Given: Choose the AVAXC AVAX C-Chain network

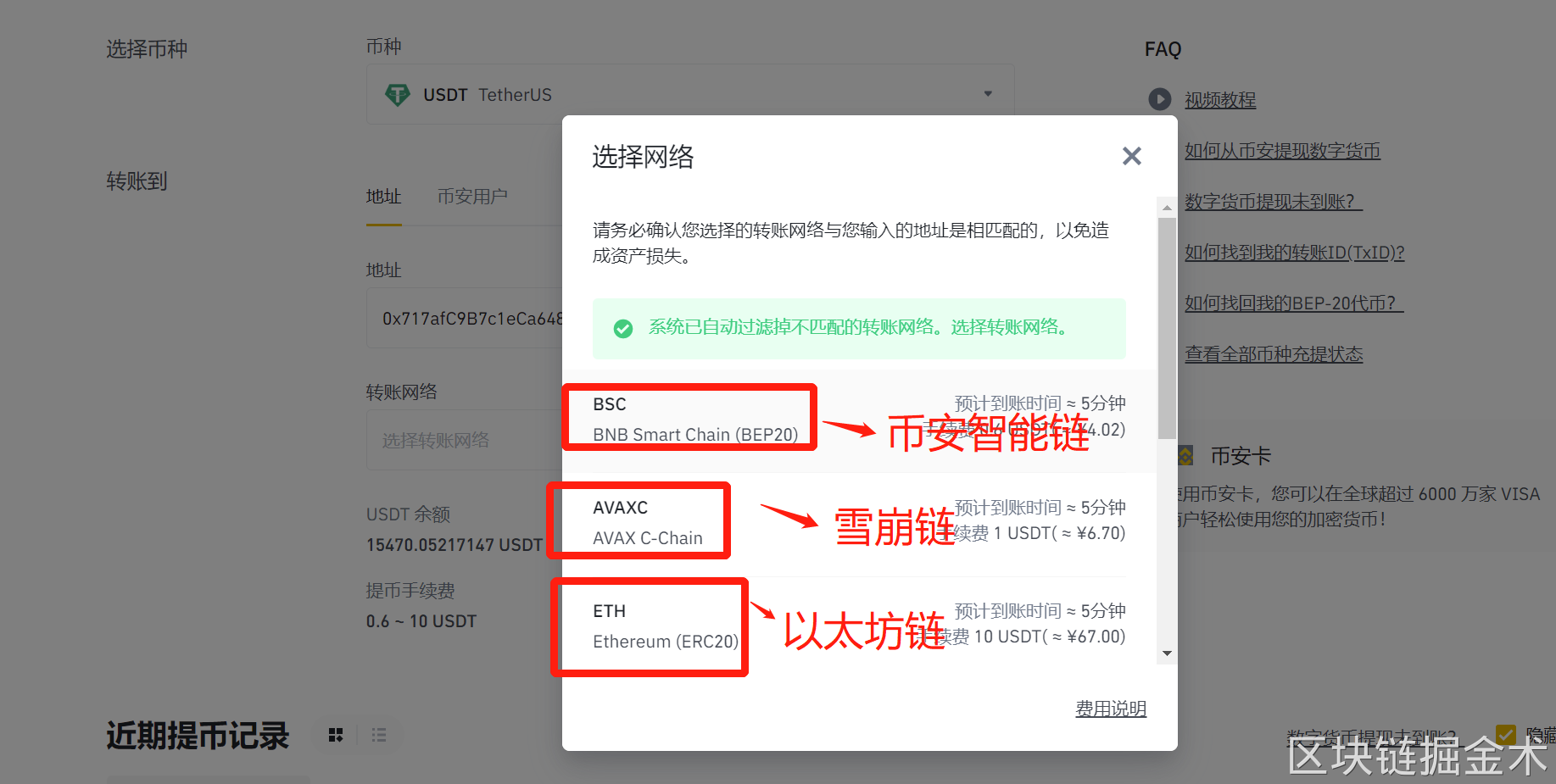Looking at the screenshot, I should coord(859,524).
